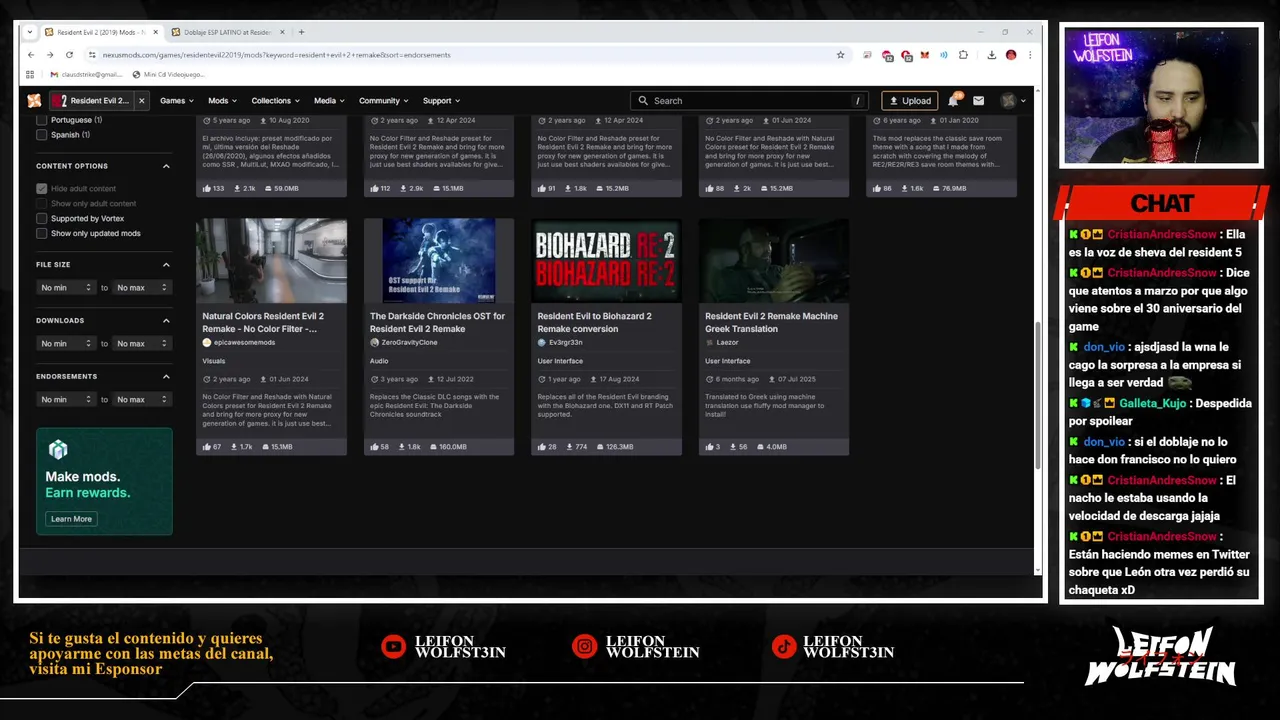Click the download count icon on Biohazard 2 card
This screenshot has width=1280, height=720.
(x=569, y=447)
